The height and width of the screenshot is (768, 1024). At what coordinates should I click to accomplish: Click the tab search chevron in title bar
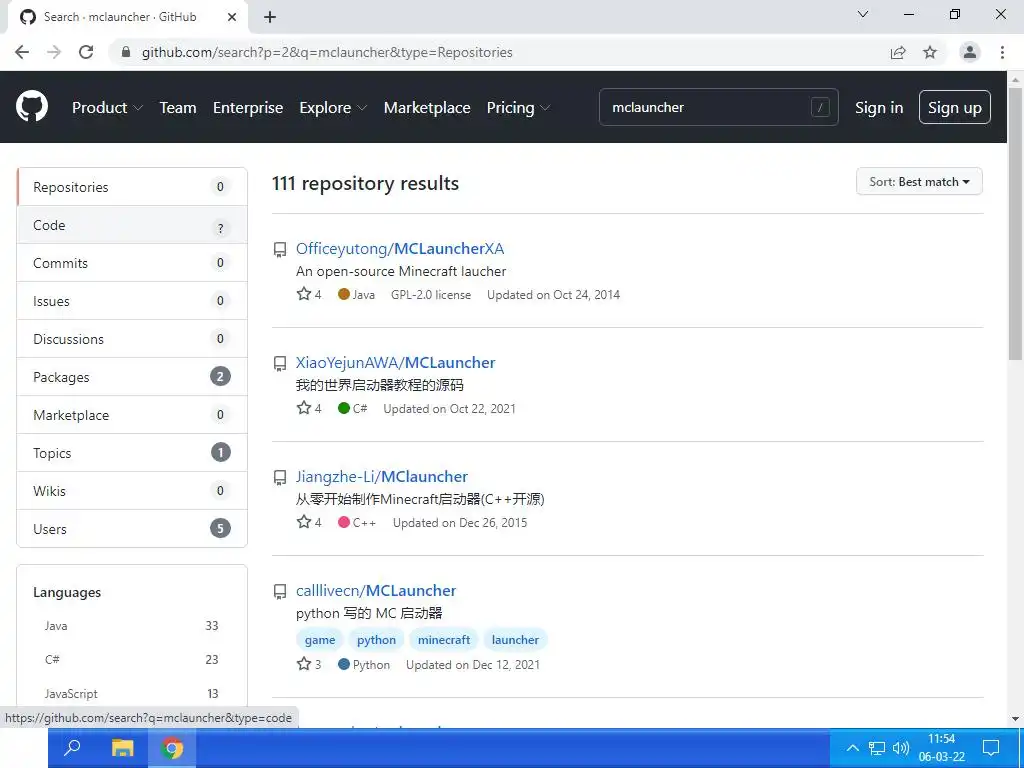(x=863, y=14)
